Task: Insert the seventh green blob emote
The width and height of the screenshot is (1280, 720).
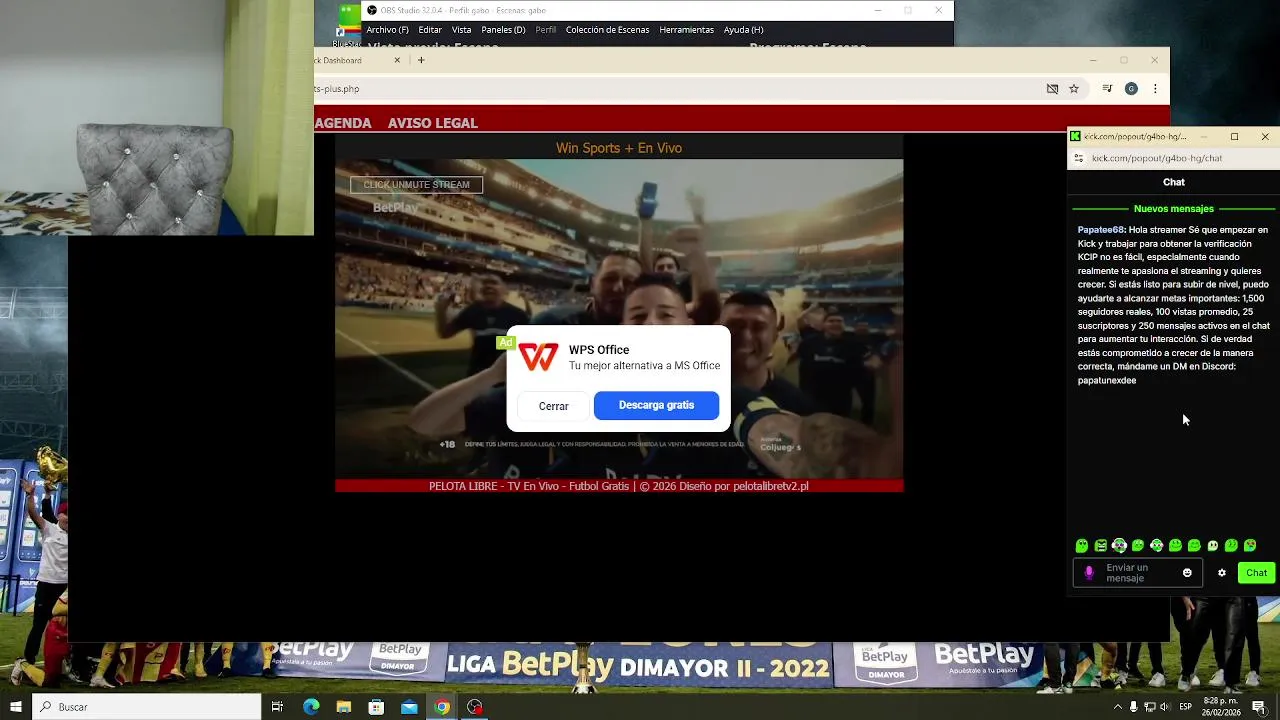Action: point(1194,546)
